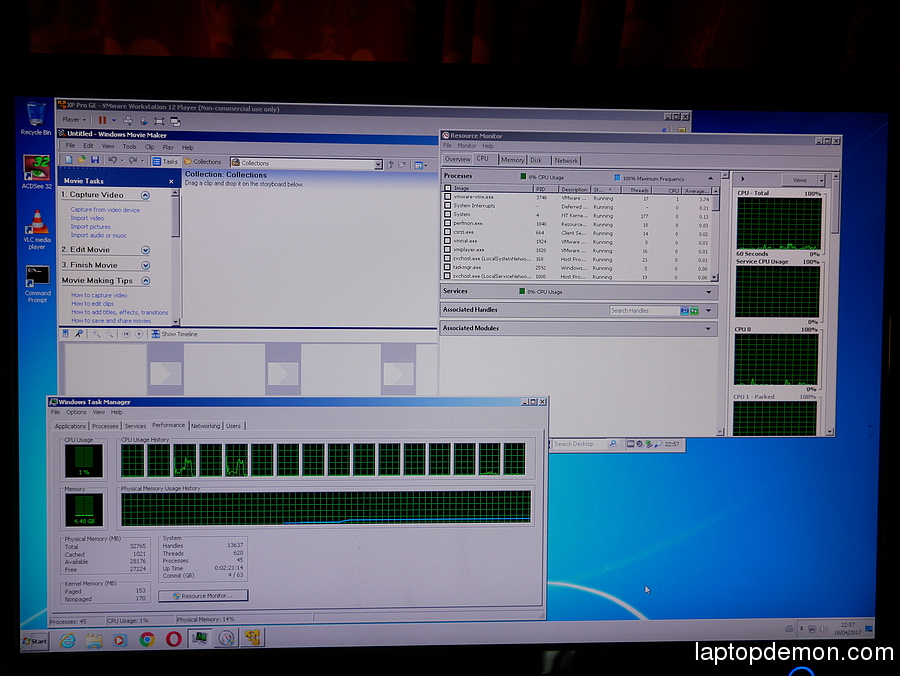Screen dimensions: 900x676
Task: Expand the Services section in Resource Monitor
Action: pyautogui.click(x=709, y=292)
